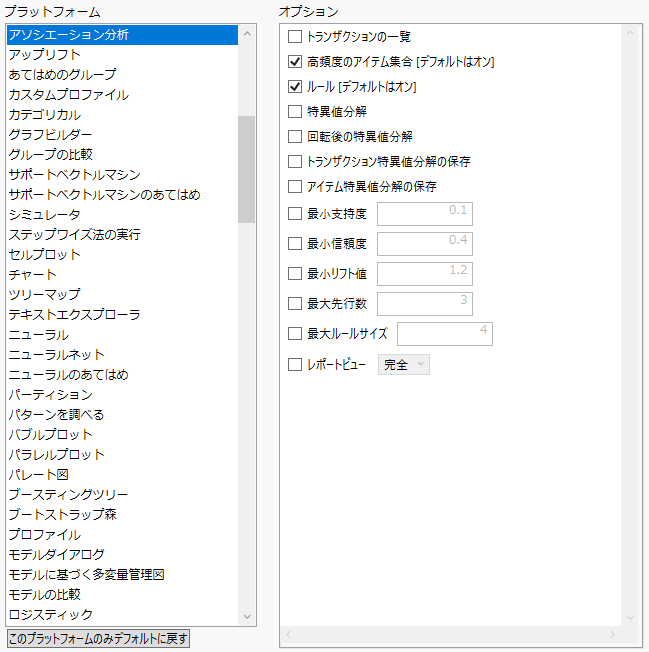Click the 最小信頼度 value field
Screen dimensions: 649x652
424,243
